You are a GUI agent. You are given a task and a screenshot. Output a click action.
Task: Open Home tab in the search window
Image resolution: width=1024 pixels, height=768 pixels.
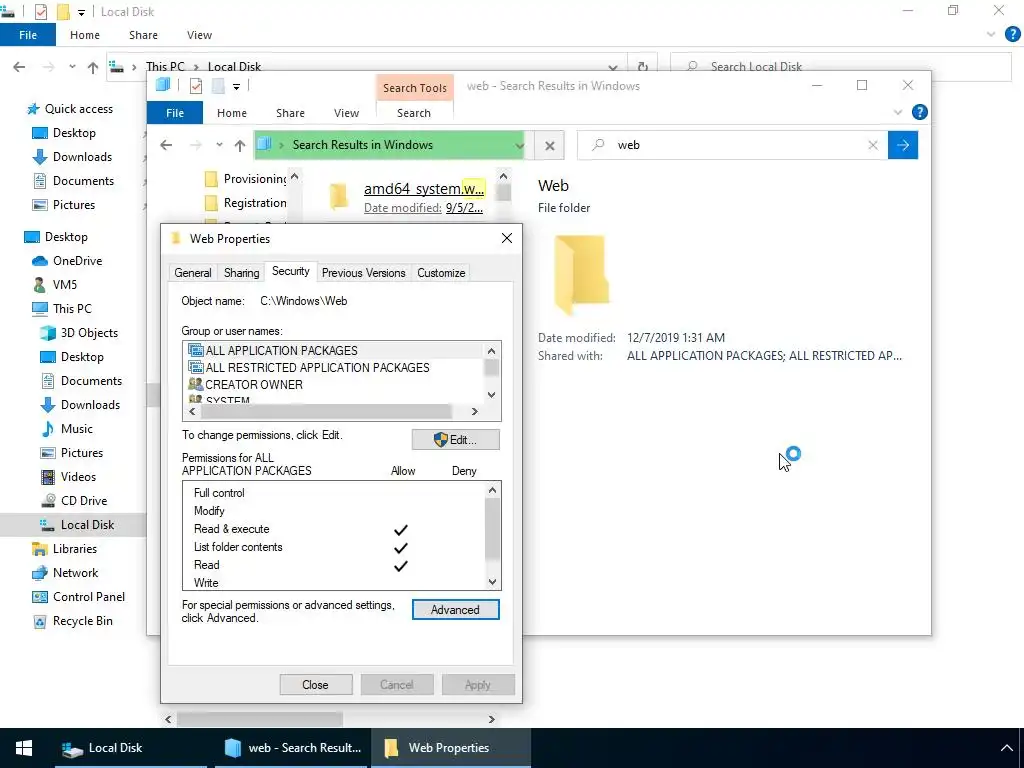tap(232, 113)
